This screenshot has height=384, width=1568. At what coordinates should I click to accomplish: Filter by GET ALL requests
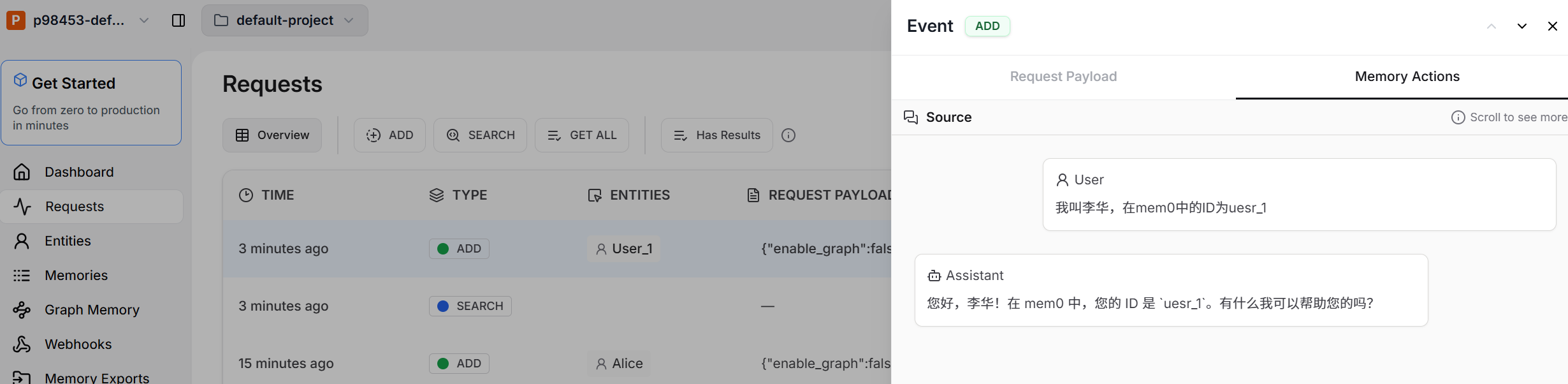click(581, 135)
